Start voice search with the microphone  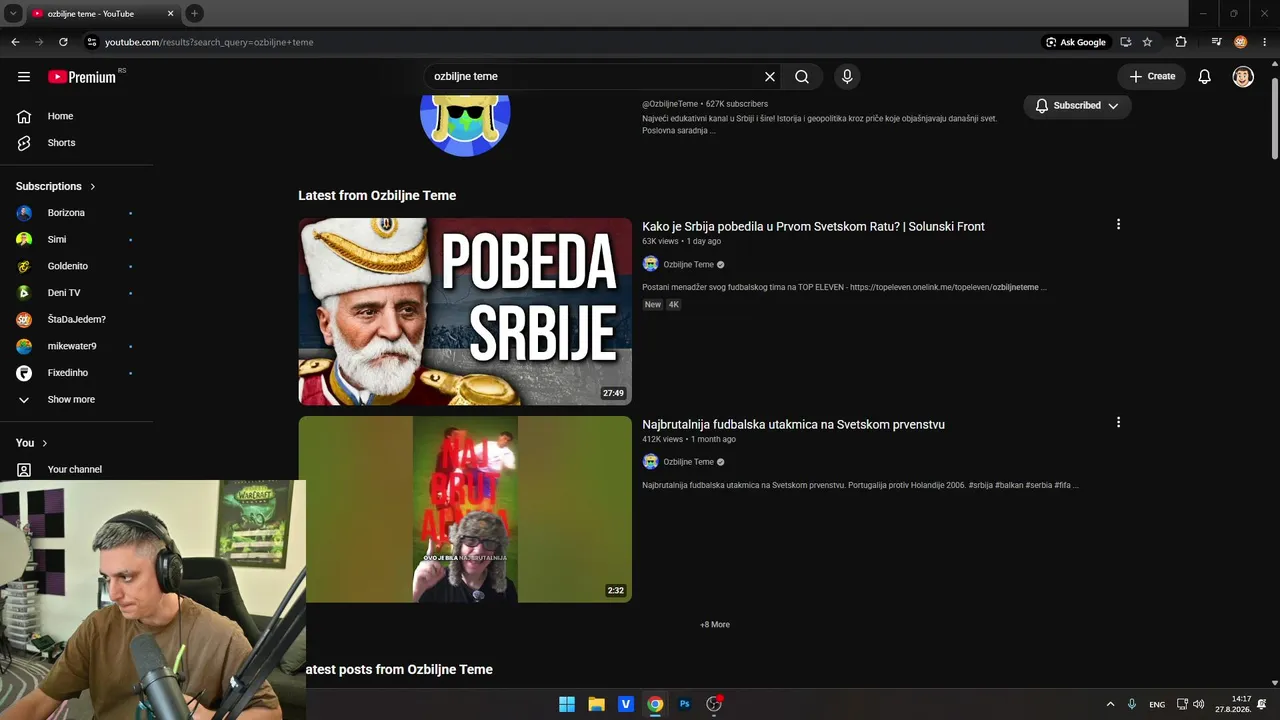[847, 77]
